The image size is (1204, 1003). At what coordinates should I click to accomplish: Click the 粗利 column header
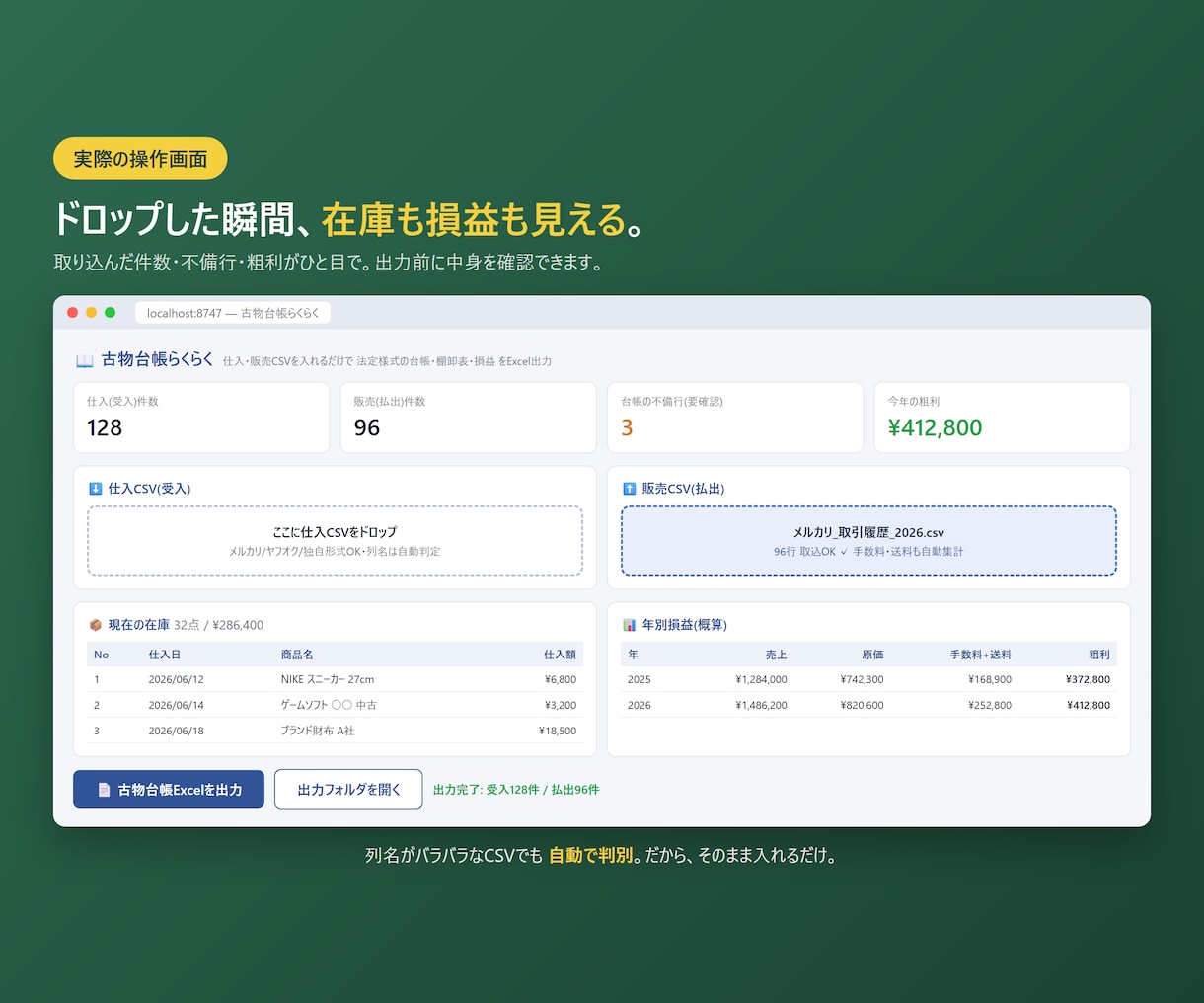(x=1099, y=655)
